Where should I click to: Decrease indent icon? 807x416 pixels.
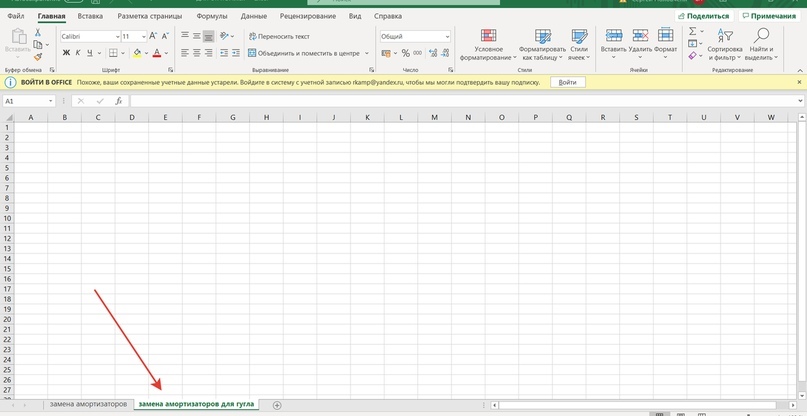click(224, 53)
